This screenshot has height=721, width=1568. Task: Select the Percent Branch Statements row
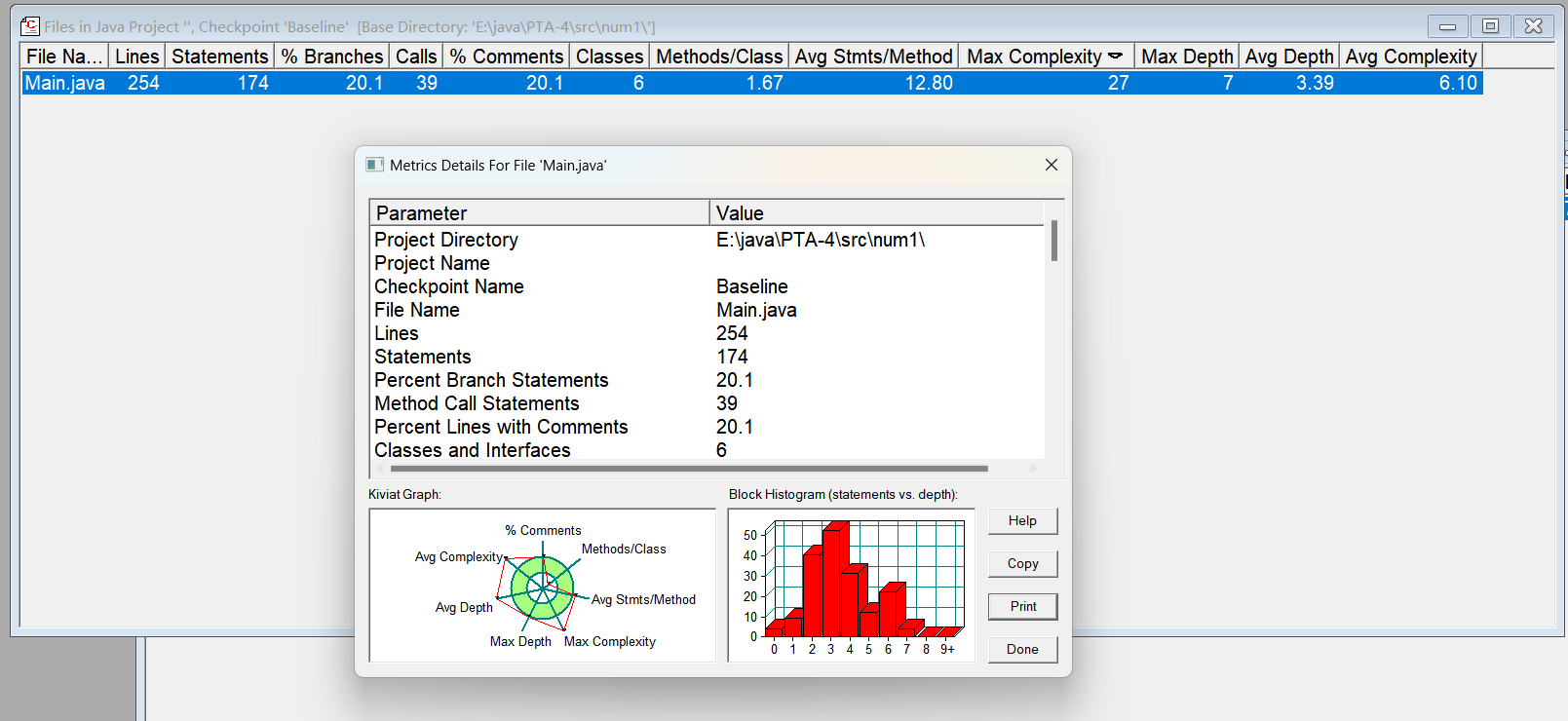708,380
